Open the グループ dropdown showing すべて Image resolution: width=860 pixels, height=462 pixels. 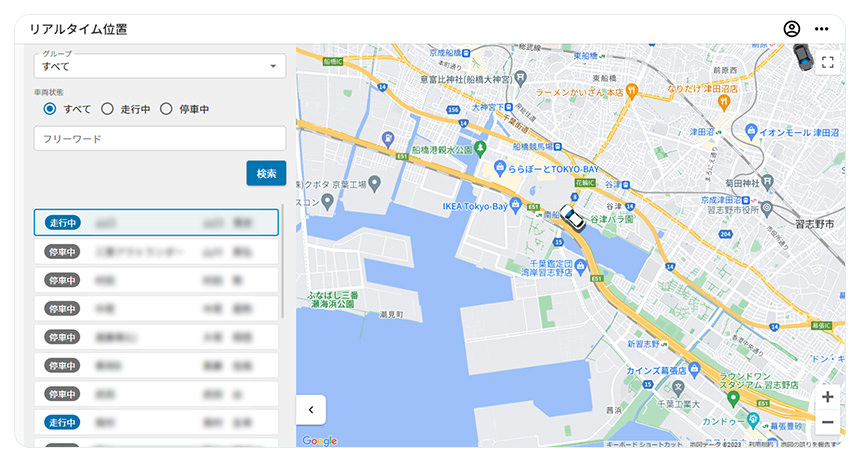pyautogui.click(x=160, y=66)
